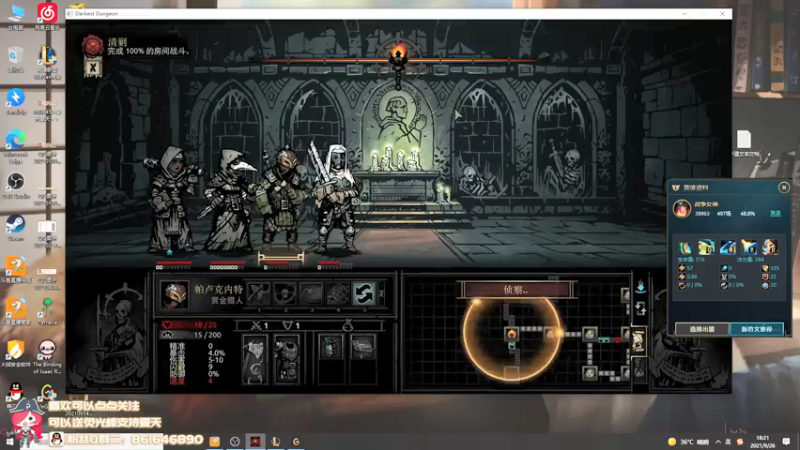This screenshot has height=450, width=800.
Task: Select the third combat skill icon
Action: (311, 293)
